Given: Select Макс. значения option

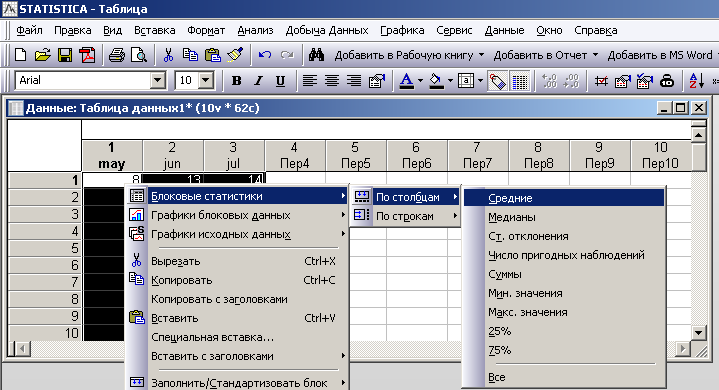Looking at the screenshot, I should (564, 312).
